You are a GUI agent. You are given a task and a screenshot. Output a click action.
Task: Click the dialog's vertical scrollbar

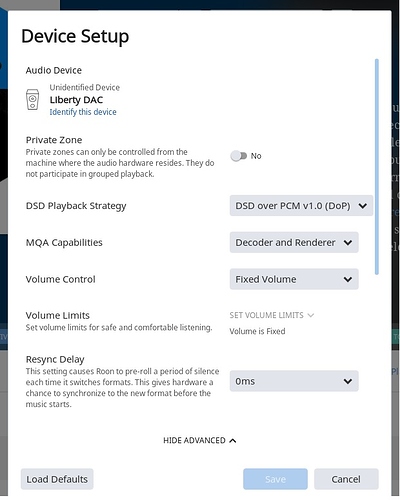(377, 167)
